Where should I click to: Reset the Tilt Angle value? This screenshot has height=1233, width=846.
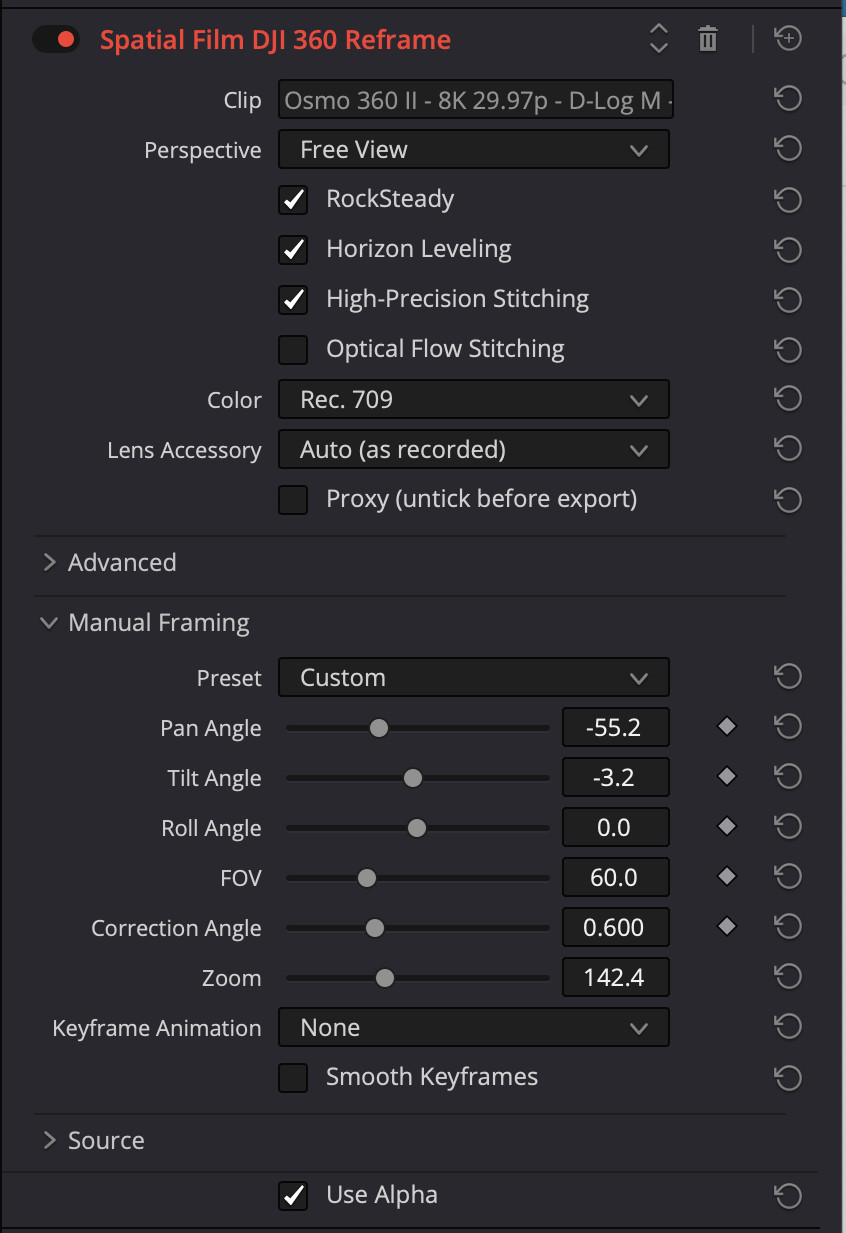click(788, 777)
